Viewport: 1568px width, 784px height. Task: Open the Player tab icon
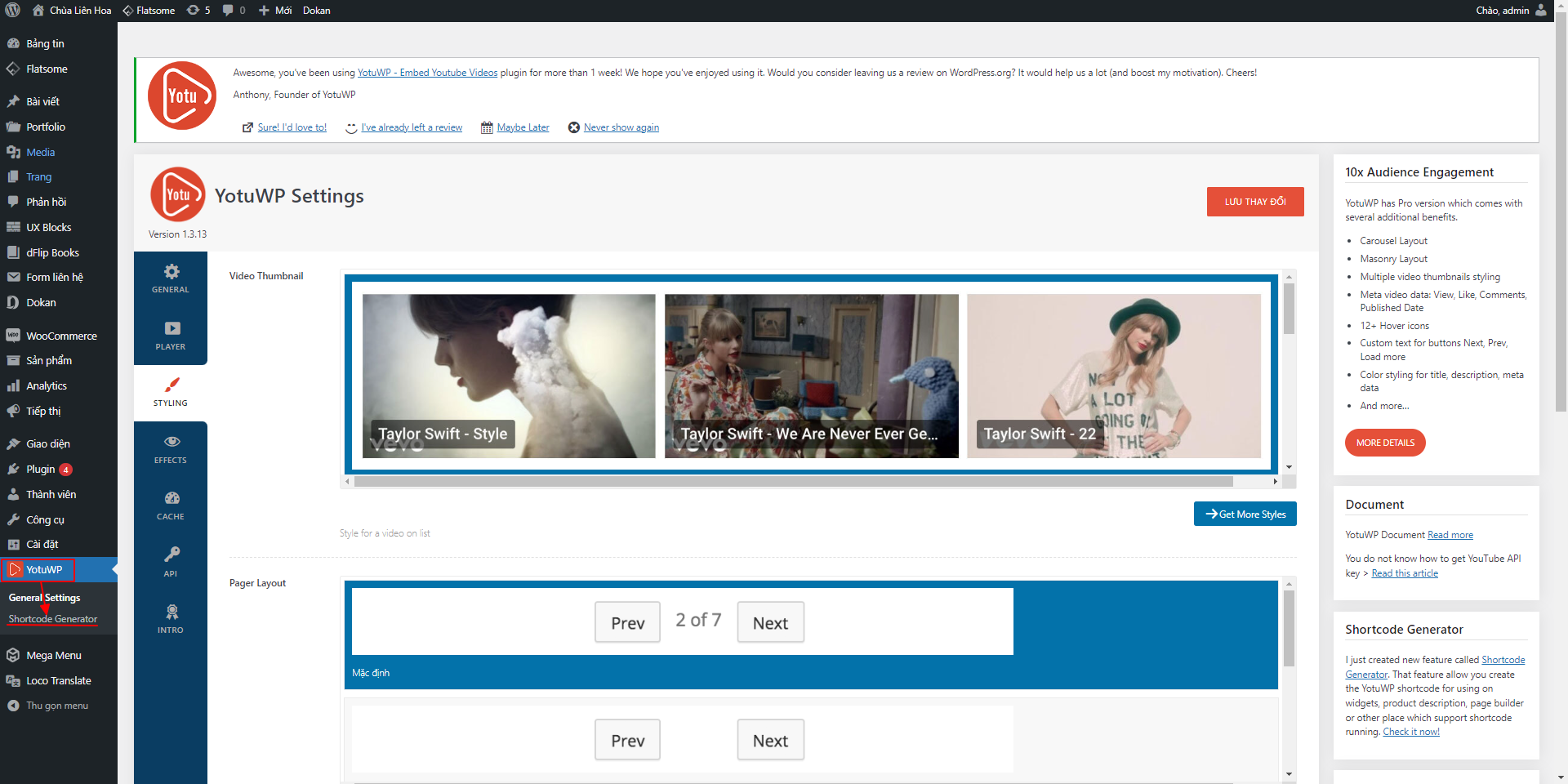(x=171, y=336)
